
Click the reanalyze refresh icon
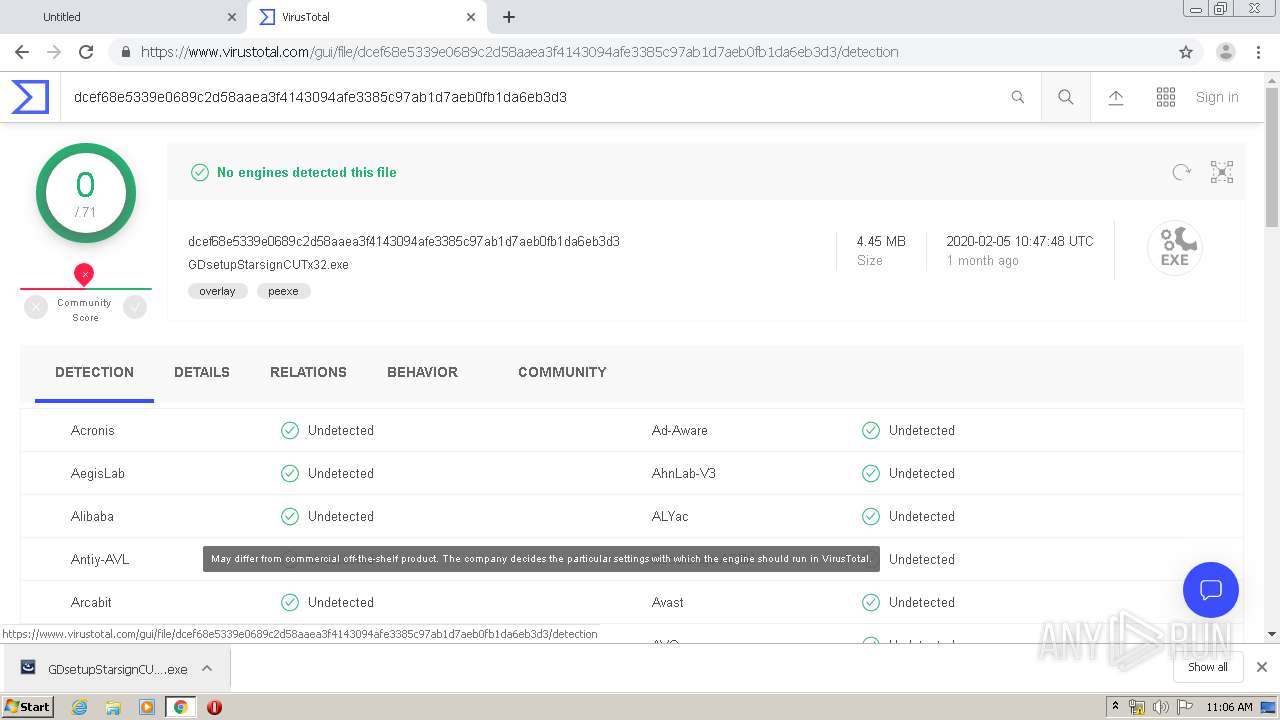point(1181,172)
